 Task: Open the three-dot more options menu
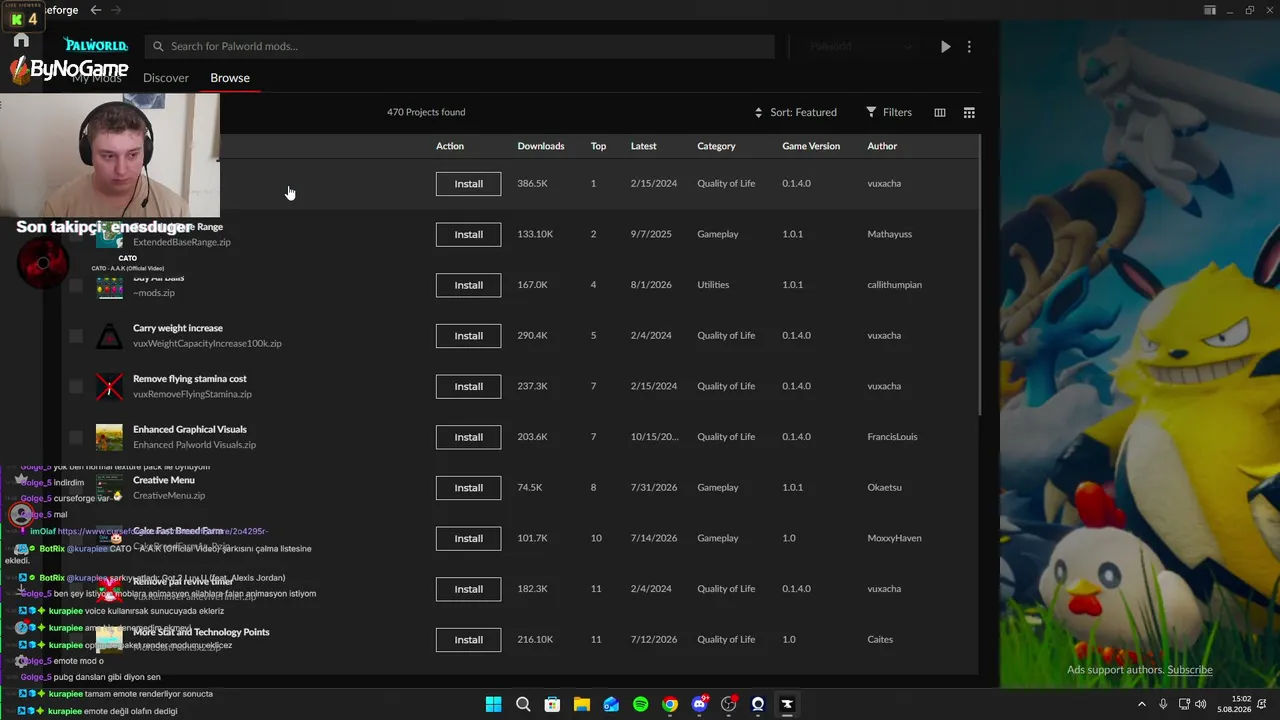click(969, 46)
